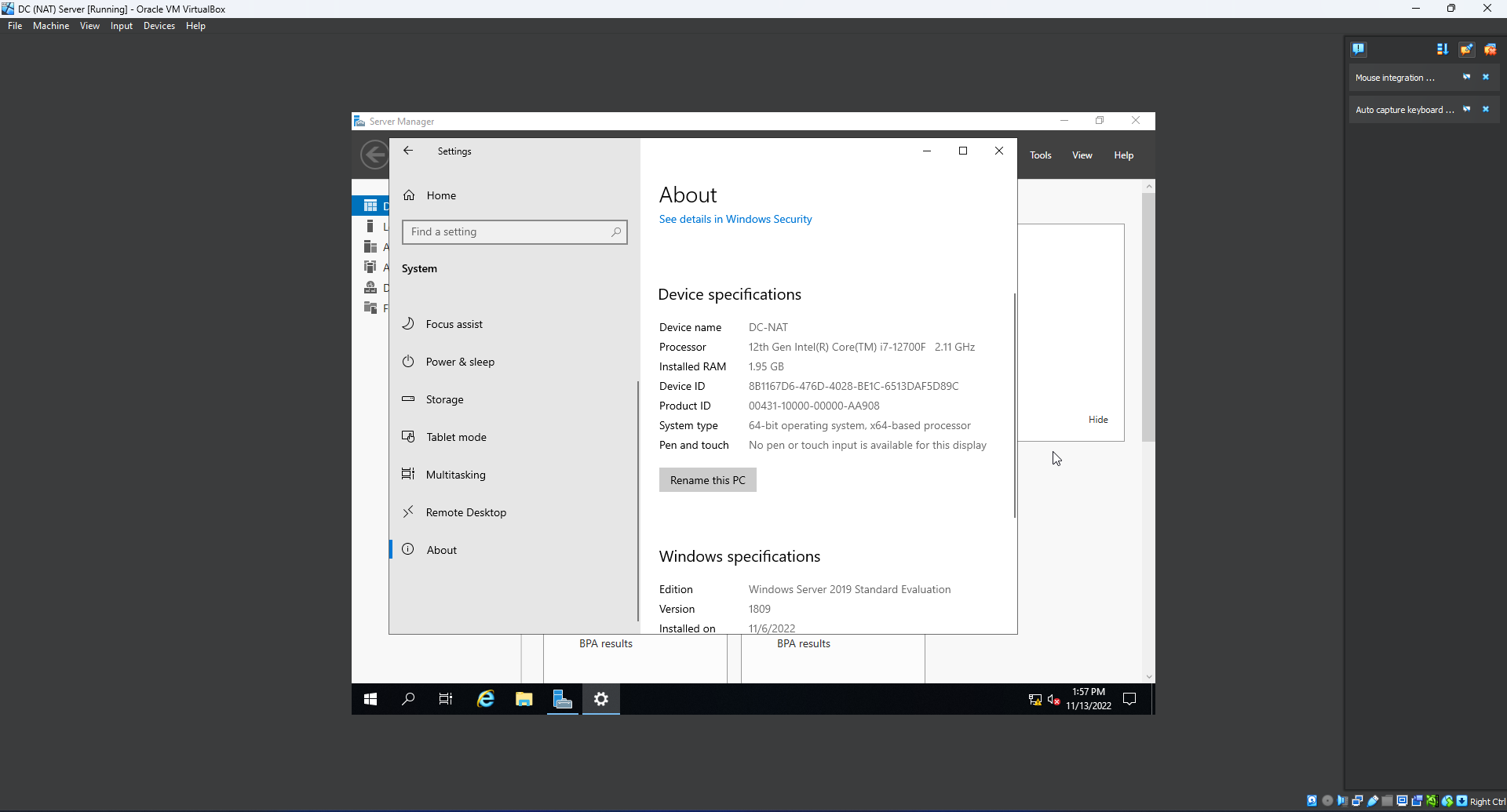Image resolution: width=1507 pixels, height=812 pixels.
Task: Click the taskbar search magnifier
Action: point(408,699)
